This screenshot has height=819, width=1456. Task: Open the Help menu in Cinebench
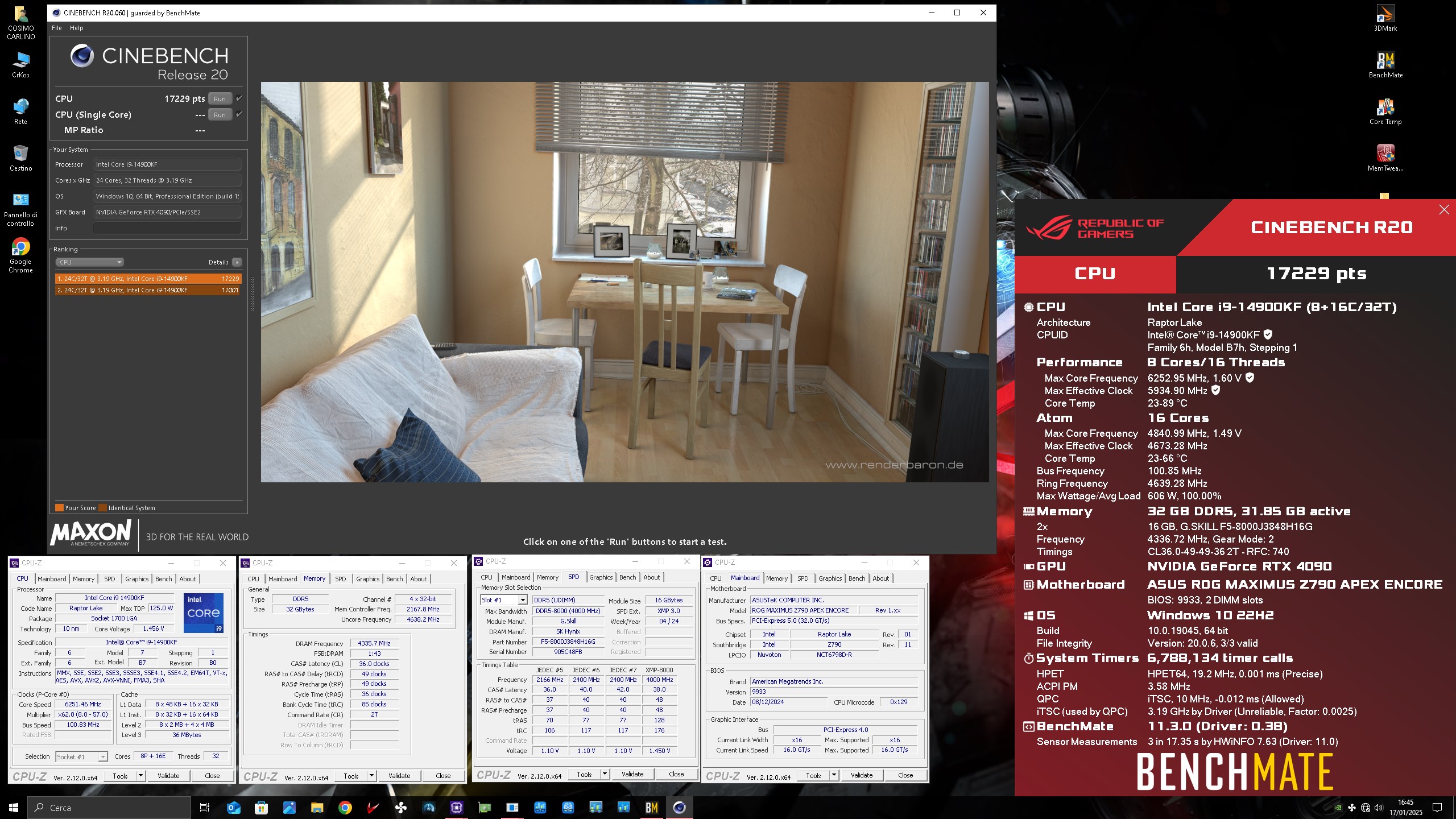pyautogui.click(x=76, y=28)
